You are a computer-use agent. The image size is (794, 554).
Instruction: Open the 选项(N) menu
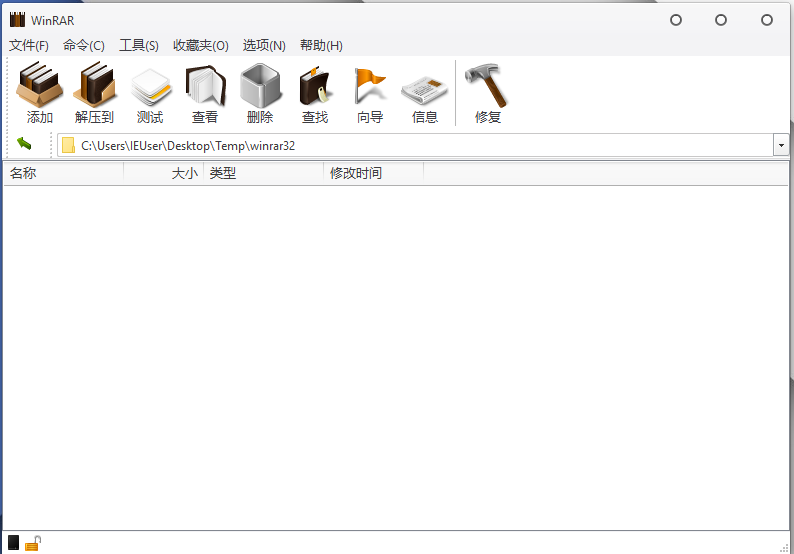[x=264, y=46]
